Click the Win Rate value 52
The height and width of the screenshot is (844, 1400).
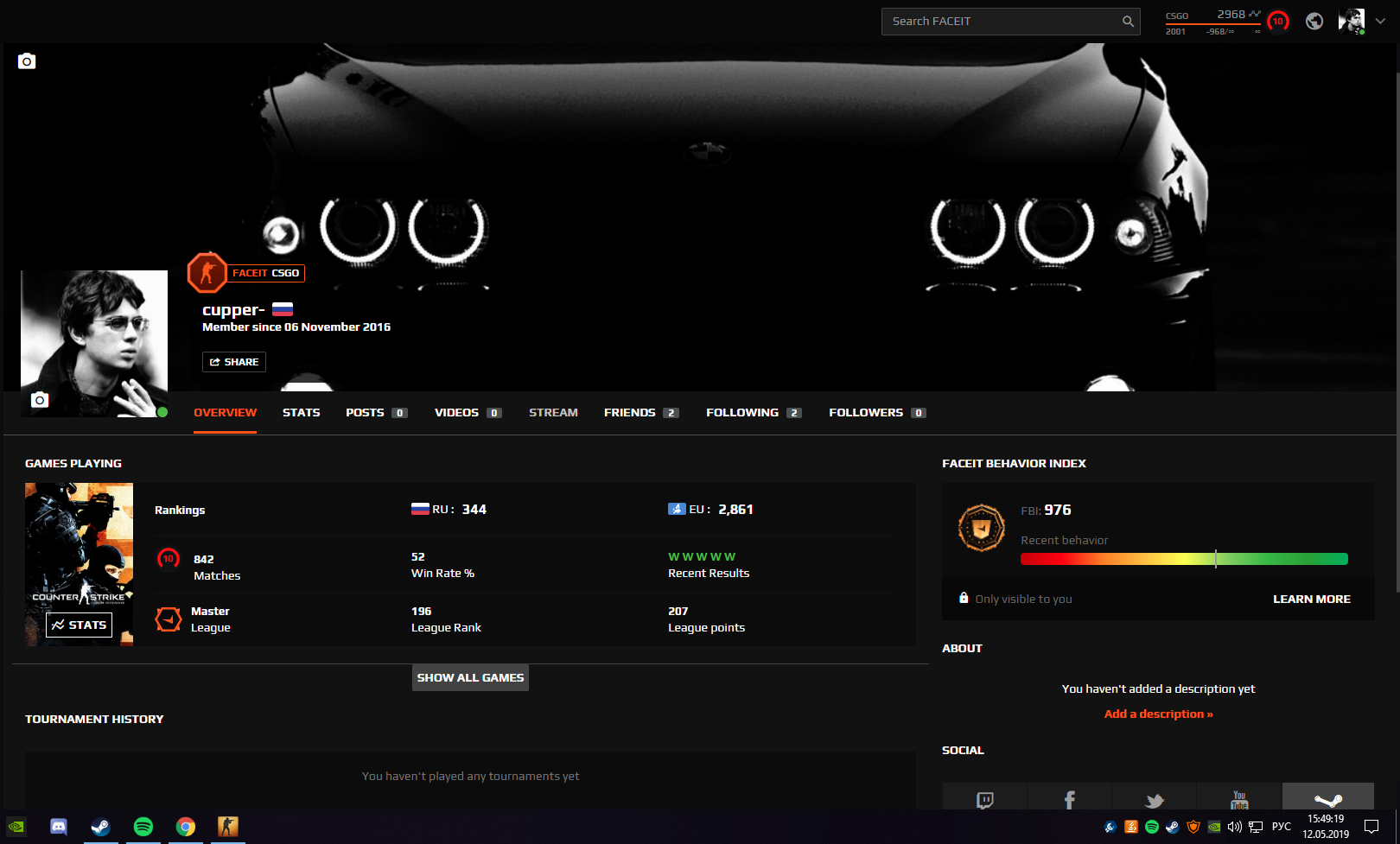[x=418, y=557]
